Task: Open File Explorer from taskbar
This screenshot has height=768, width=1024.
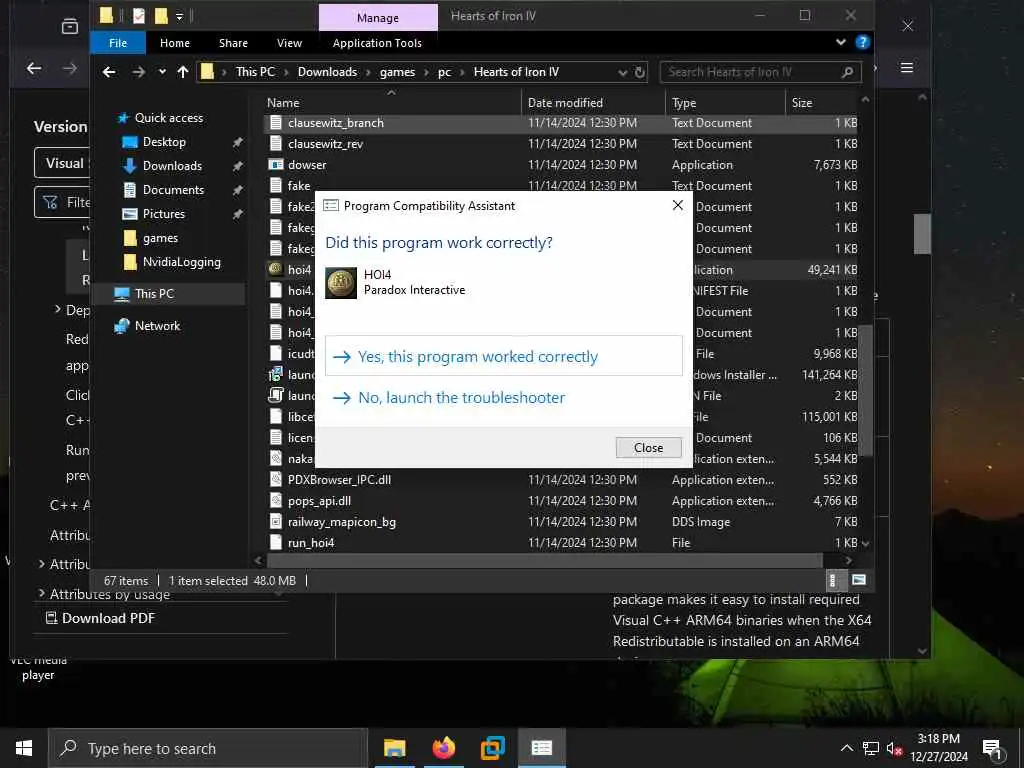Action: click(394, 748)
